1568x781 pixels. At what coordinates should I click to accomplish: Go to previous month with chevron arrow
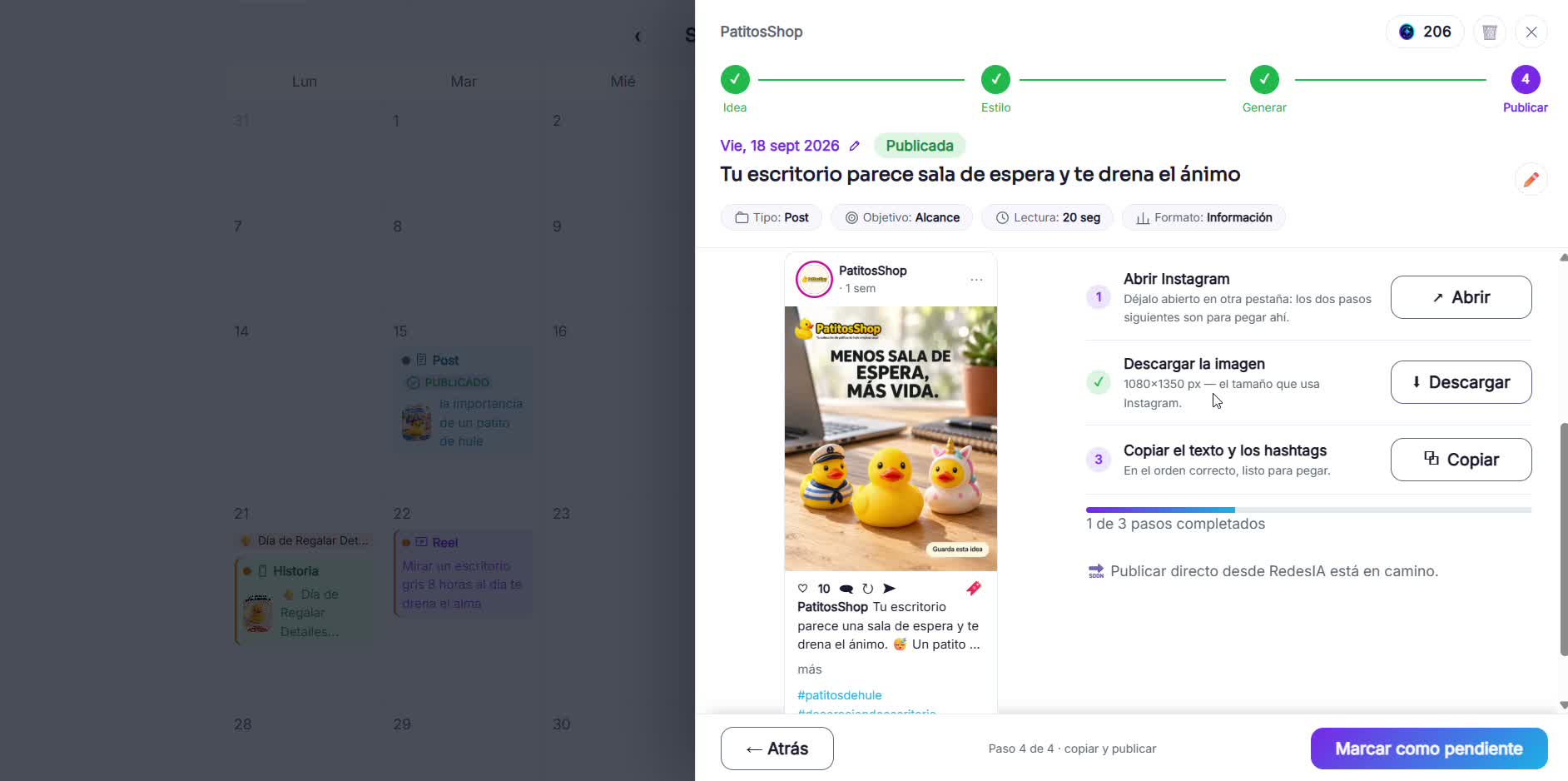click(x=638, y=36)
